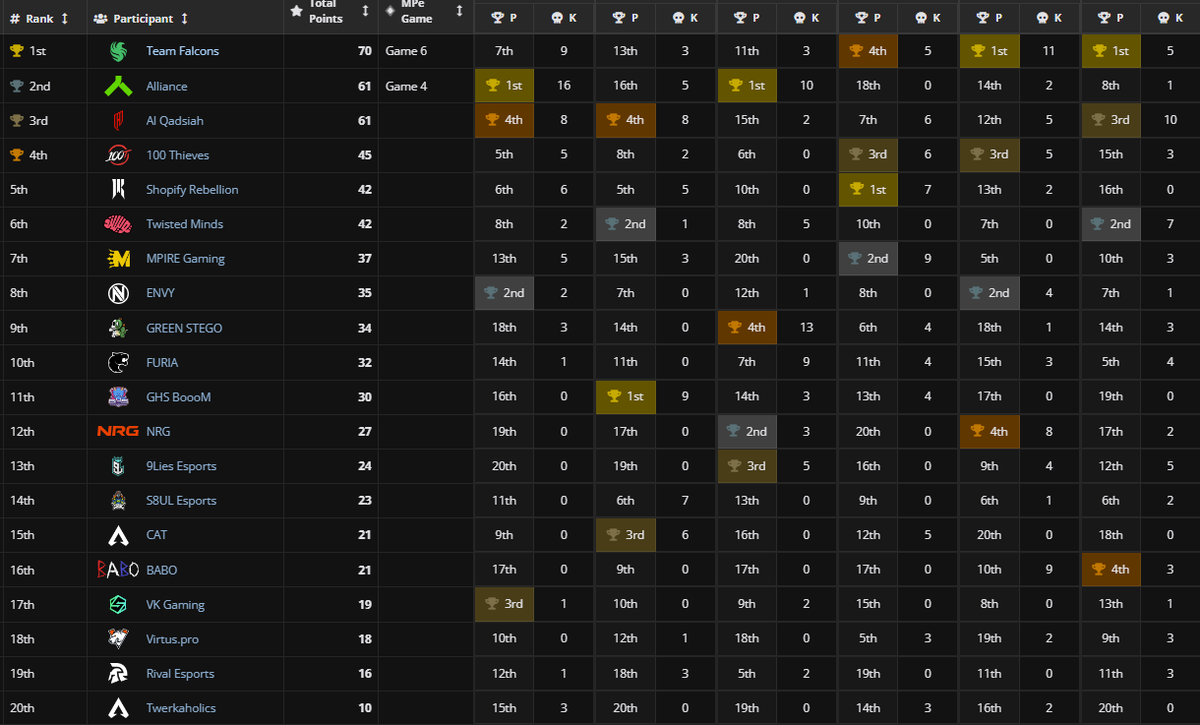This screenshot has height=725, width=1200.
Task: Click NRG team logo
Action: click(118, 431)
